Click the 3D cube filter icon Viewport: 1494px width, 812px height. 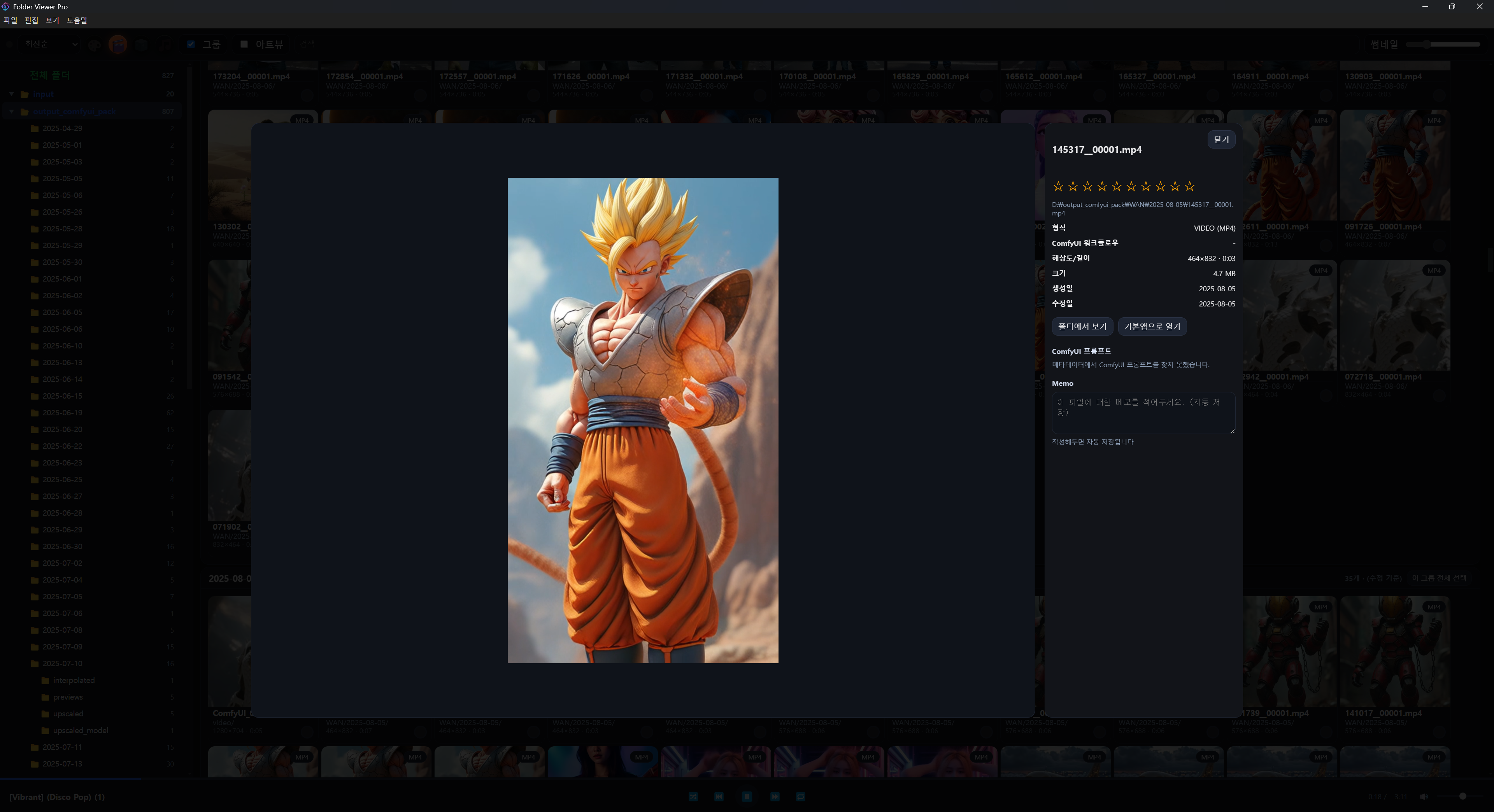pos(141,45)
